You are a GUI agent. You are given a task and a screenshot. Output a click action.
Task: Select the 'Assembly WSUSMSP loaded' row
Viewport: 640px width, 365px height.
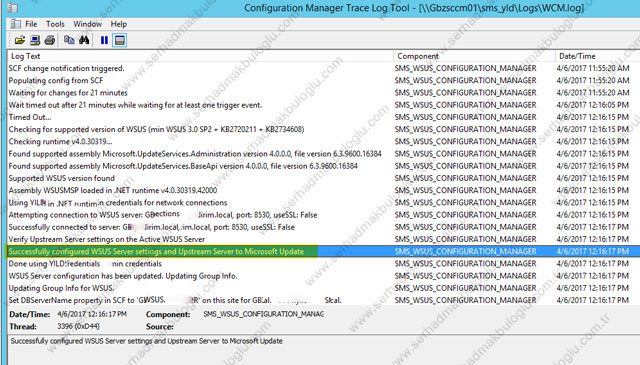click(324, 190)
